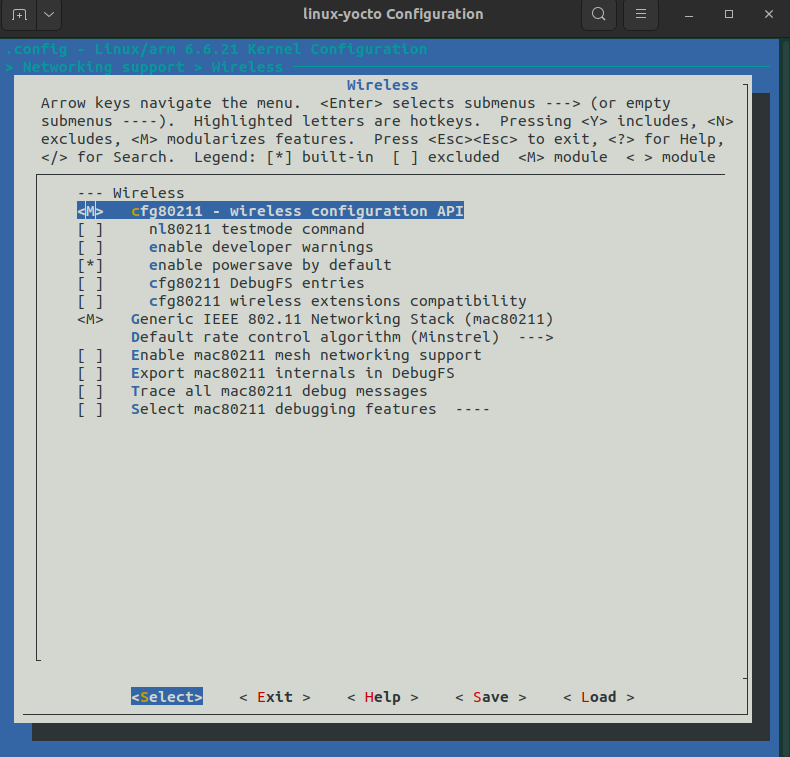Toggle nl80211 testmode command checkbox
This screenshot has width=790, height=757.
90,229
